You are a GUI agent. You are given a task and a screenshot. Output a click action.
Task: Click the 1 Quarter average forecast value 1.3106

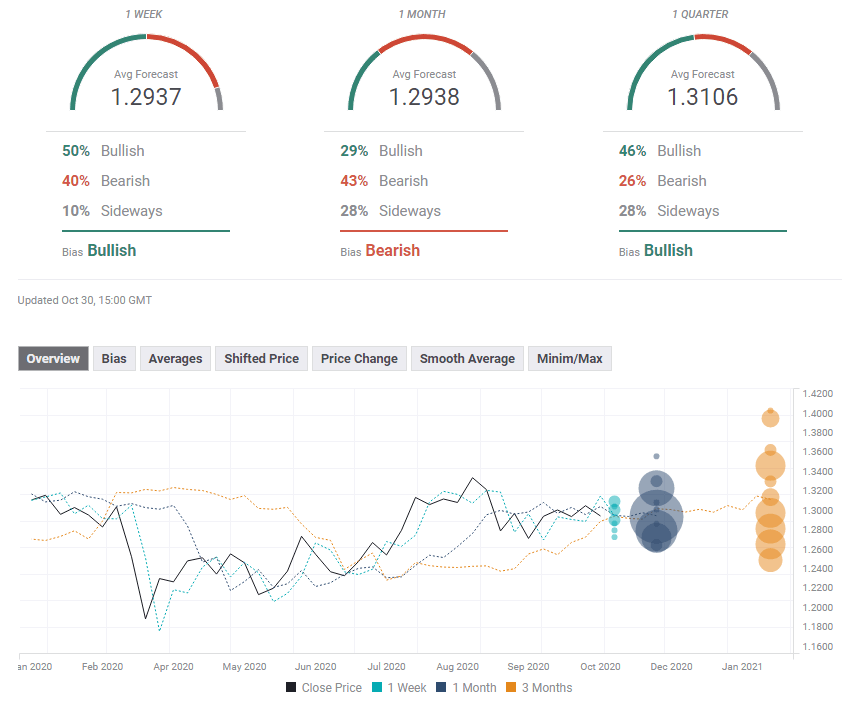703,97
